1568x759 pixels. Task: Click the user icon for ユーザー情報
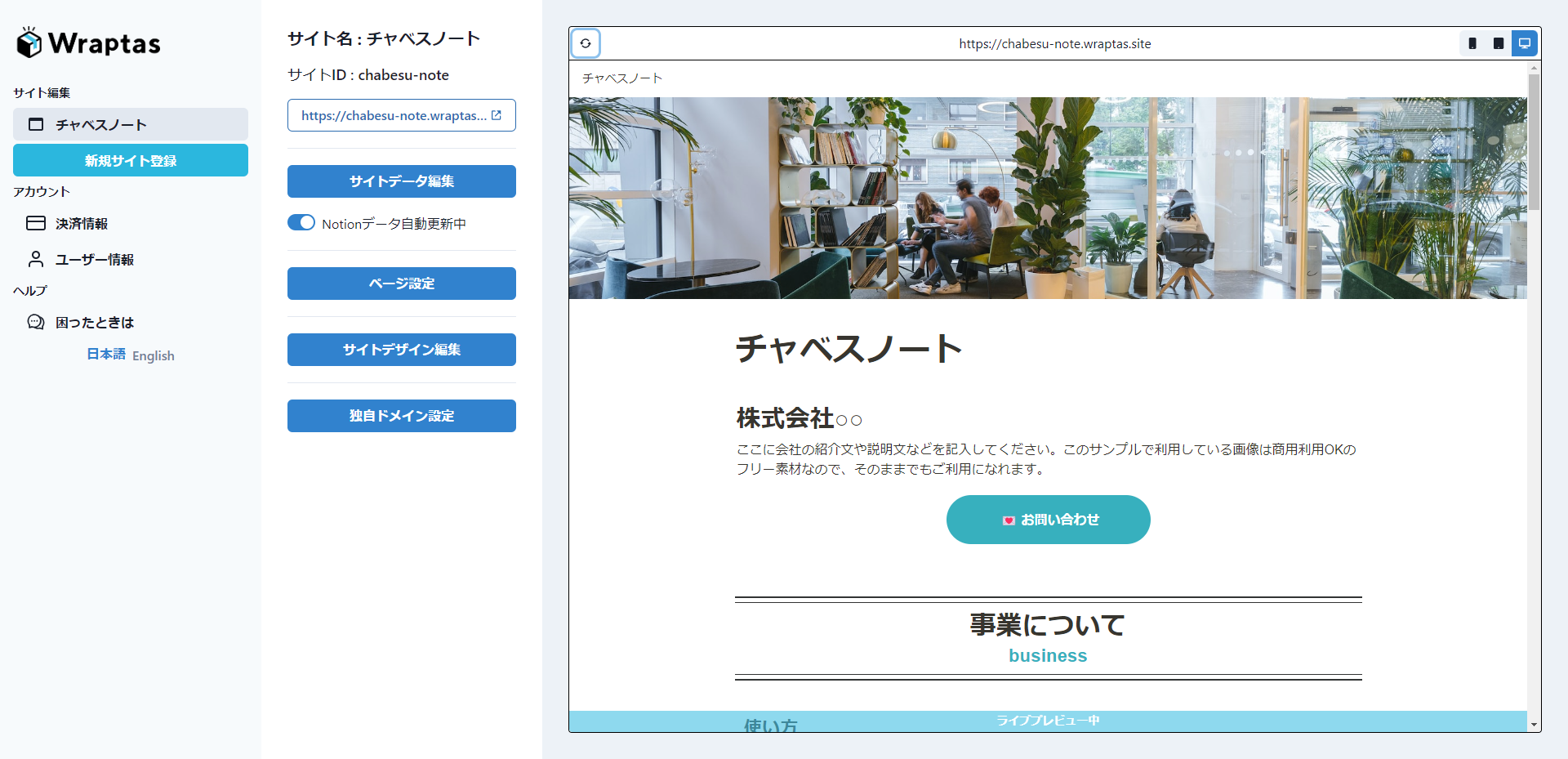click(36, 259)
